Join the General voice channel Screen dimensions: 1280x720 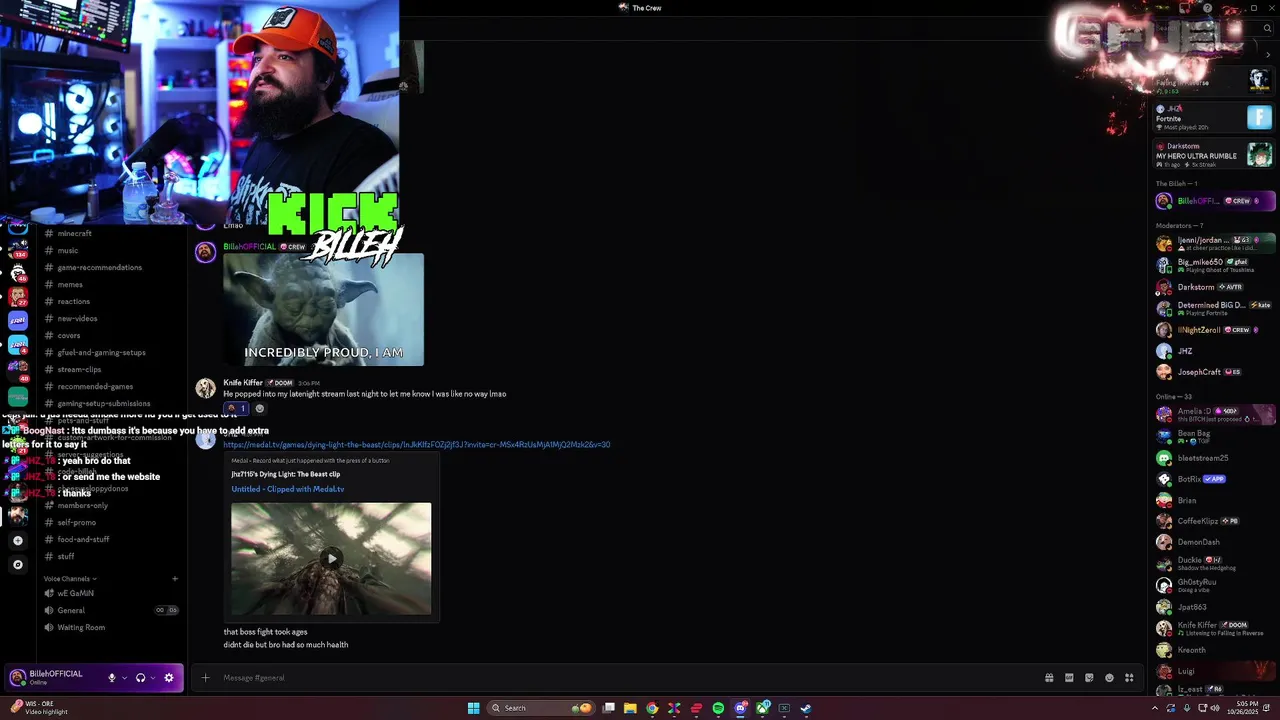(110, 610)
